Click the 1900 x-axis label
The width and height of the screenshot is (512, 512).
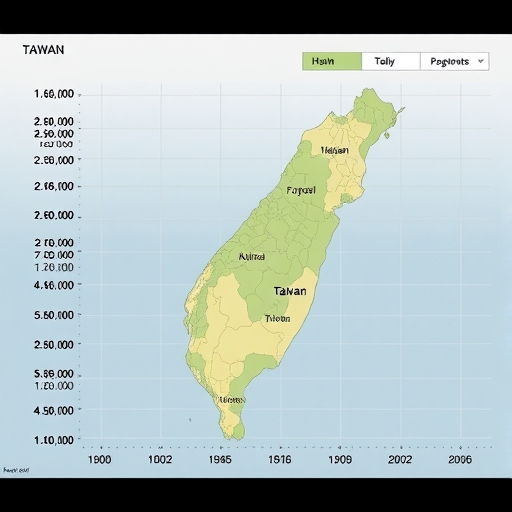coord(99,460)
